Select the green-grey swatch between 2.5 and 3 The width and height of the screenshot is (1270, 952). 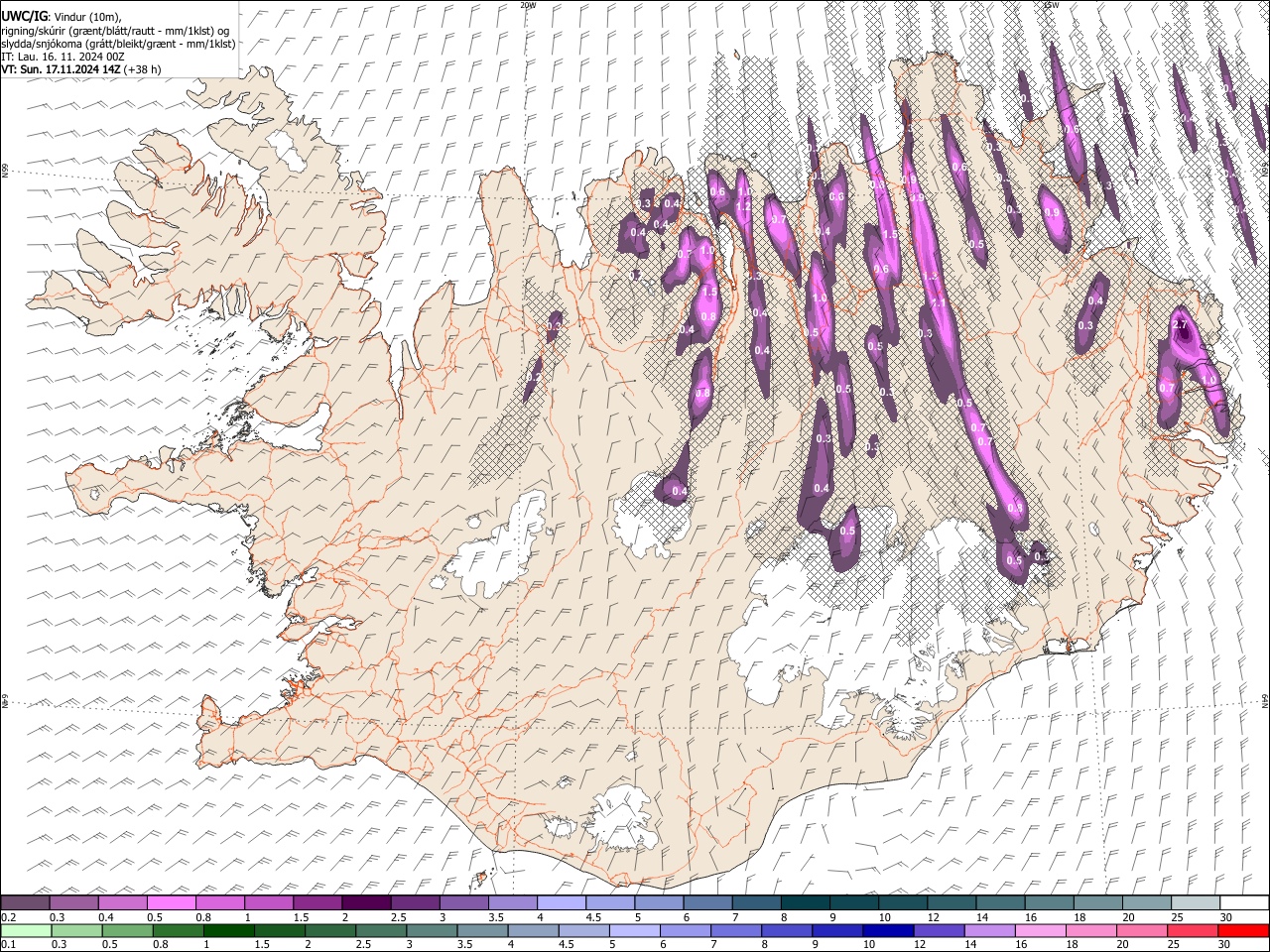381,930
